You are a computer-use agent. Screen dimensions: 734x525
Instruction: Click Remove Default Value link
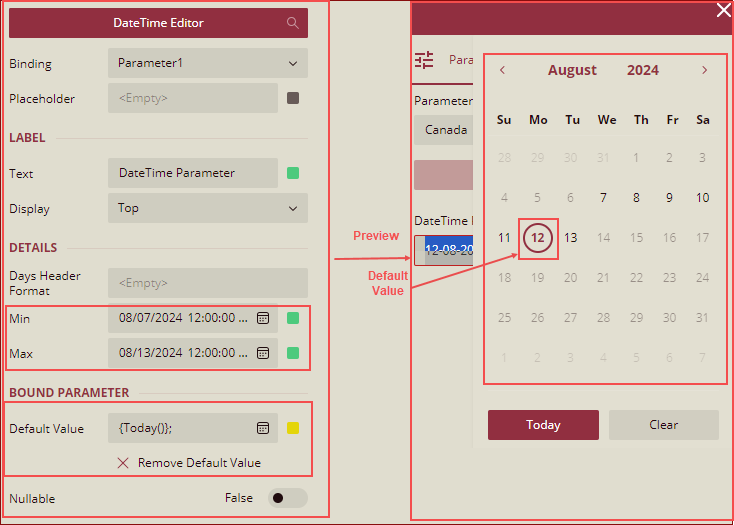pyautogui.click(x=199, y=463)
